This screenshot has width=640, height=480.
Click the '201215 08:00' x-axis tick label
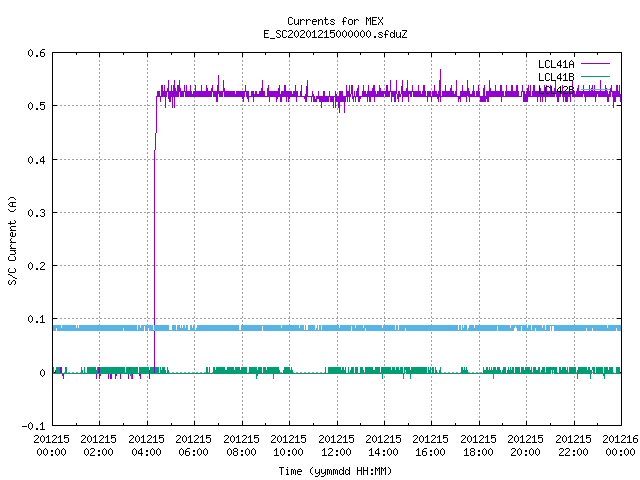coord(241,445)
